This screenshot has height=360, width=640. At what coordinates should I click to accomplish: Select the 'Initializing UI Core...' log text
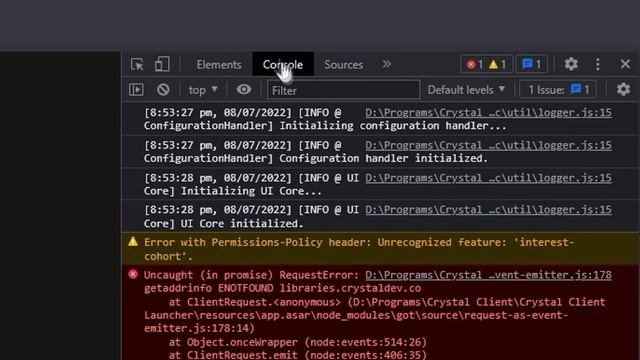[251, 191]
